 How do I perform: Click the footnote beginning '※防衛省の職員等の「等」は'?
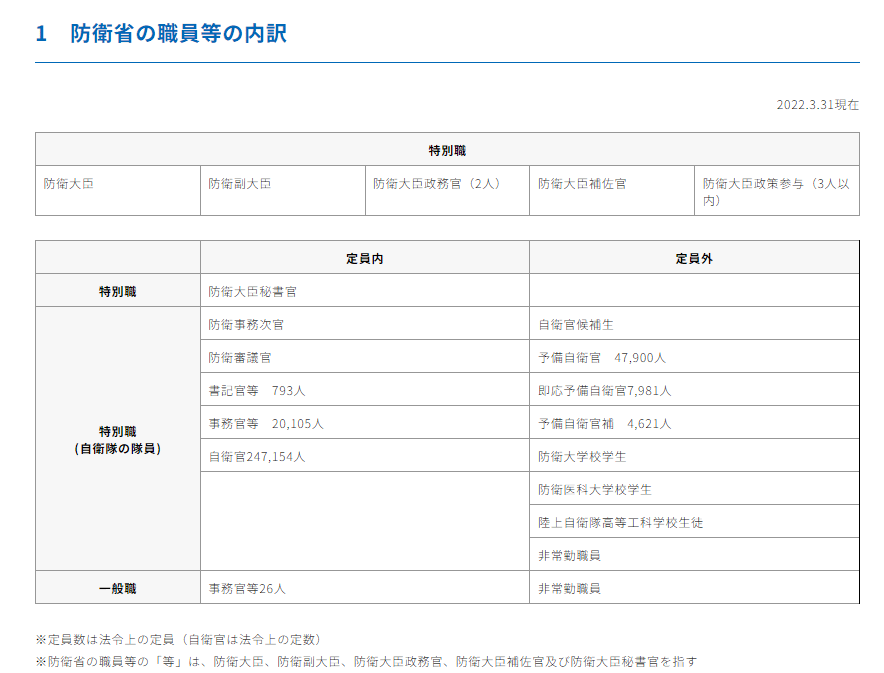(x=366, y=661)
